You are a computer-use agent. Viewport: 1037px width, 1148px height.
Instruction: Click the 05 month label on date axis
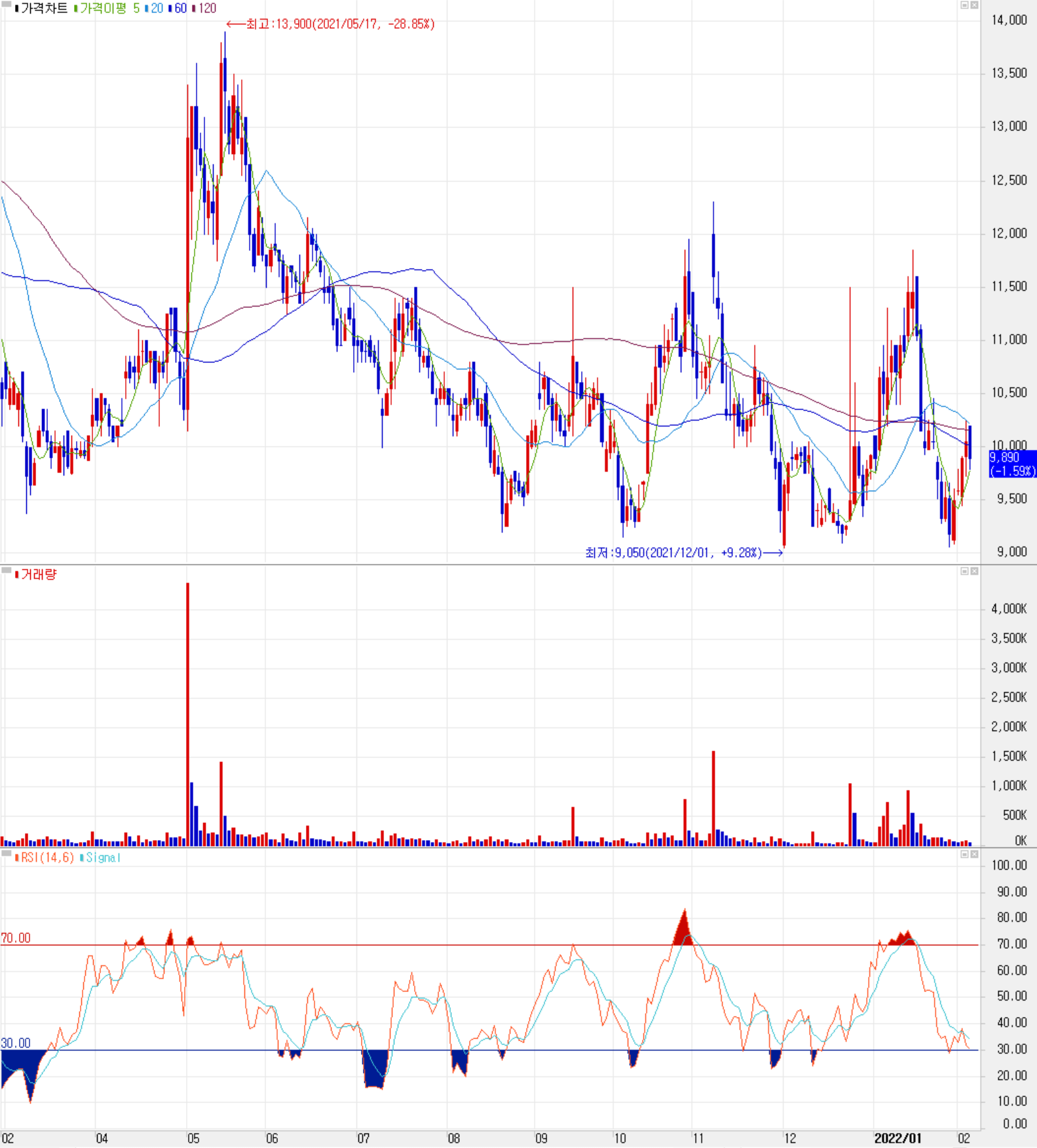(x=193, y=1139)
